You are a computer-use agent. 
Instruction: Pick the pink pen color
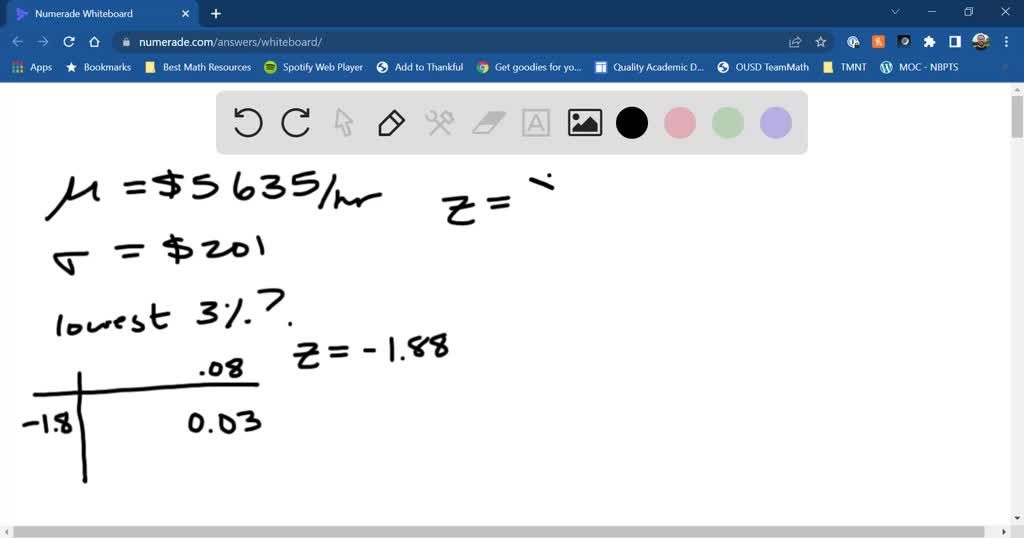(680, 123)
